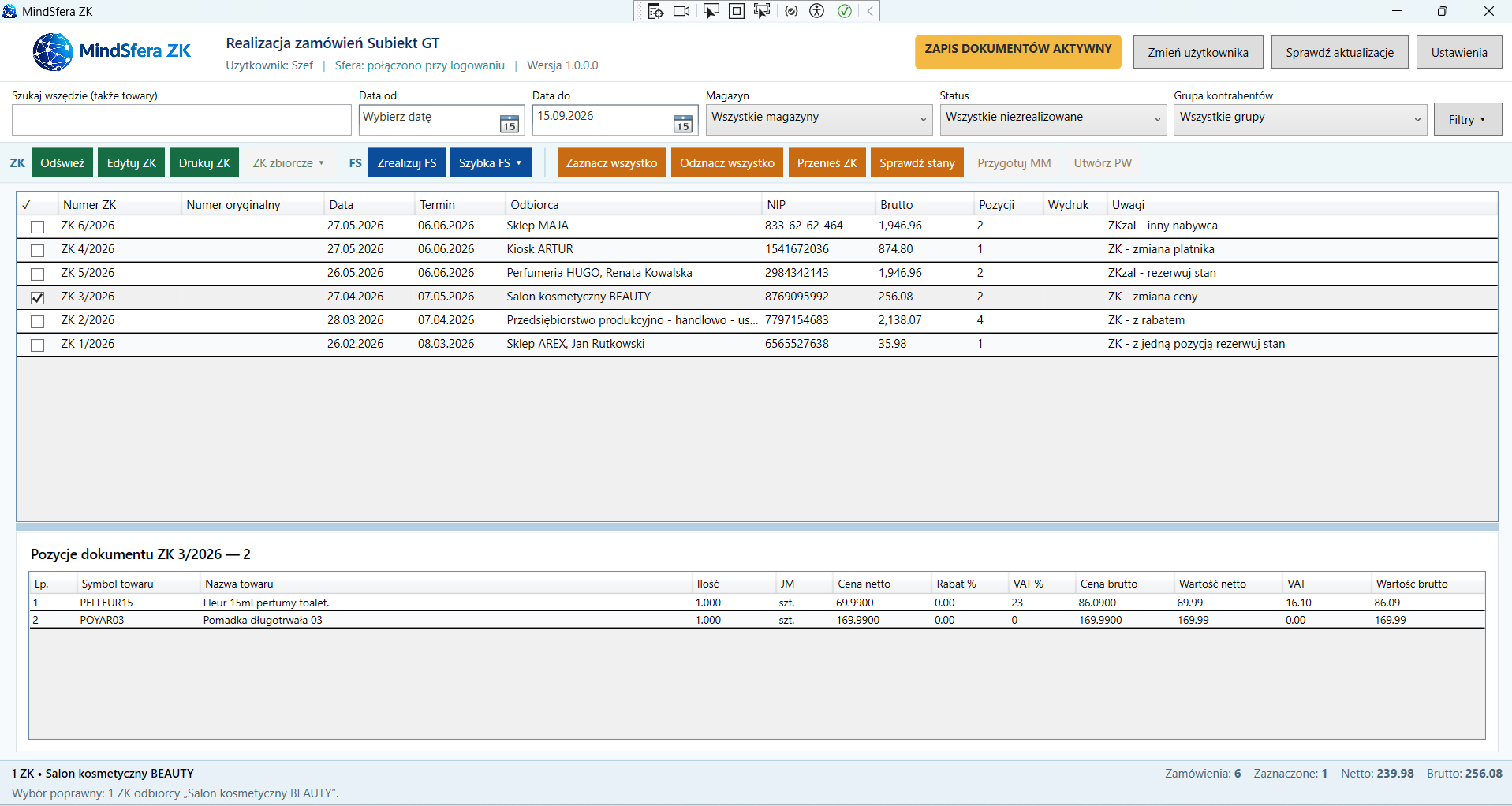Check the box next to ZK 5/2026
The image size is (1512, 806).
[x=37, y=274]
